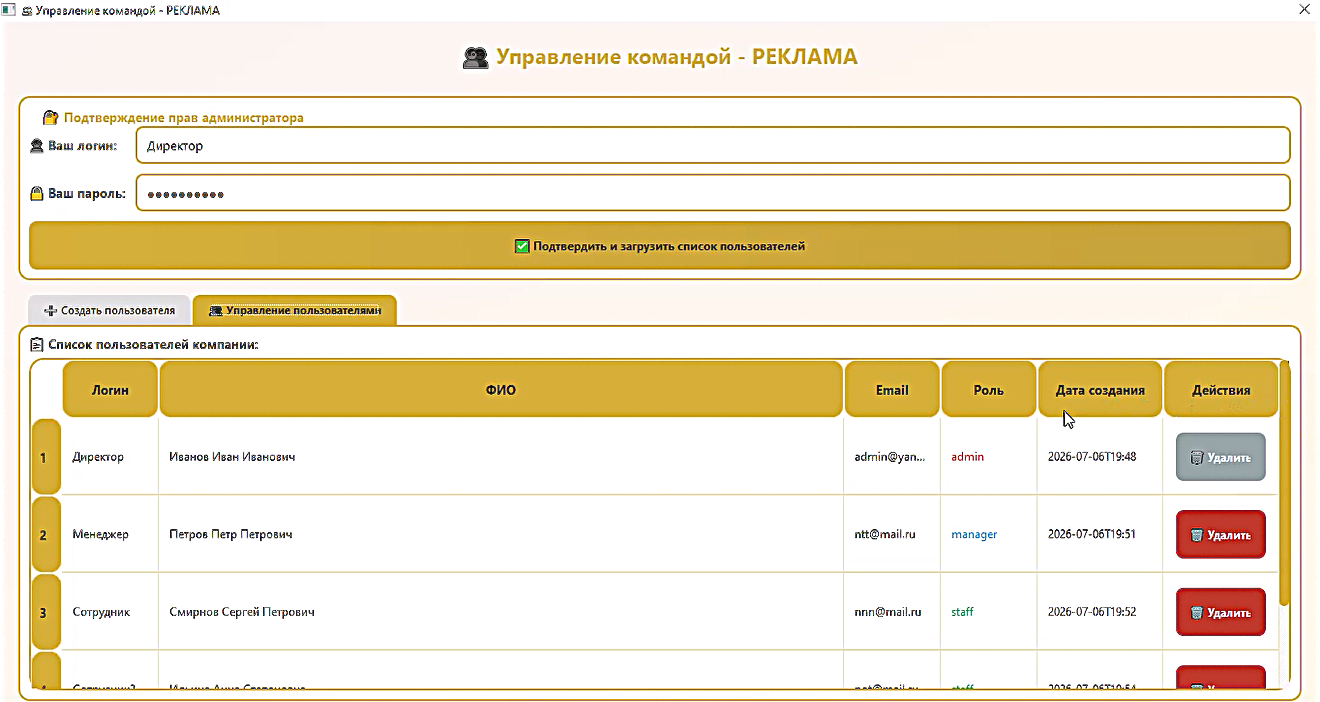Click the green checkmark on the confirm button
Image resolution: width=1320 pixels, height=702 pixels.
pos(522,246)
